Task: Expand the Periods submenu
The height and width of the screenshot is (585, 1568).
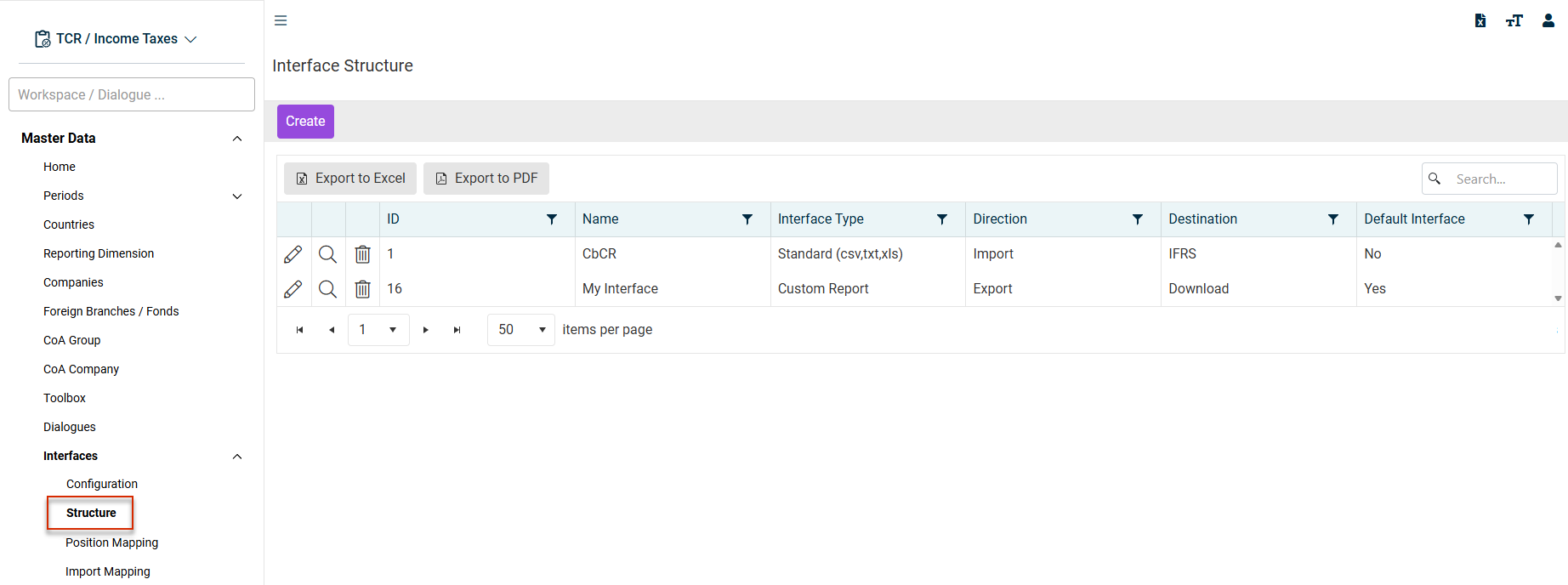Action: click(x=237, y=196)
